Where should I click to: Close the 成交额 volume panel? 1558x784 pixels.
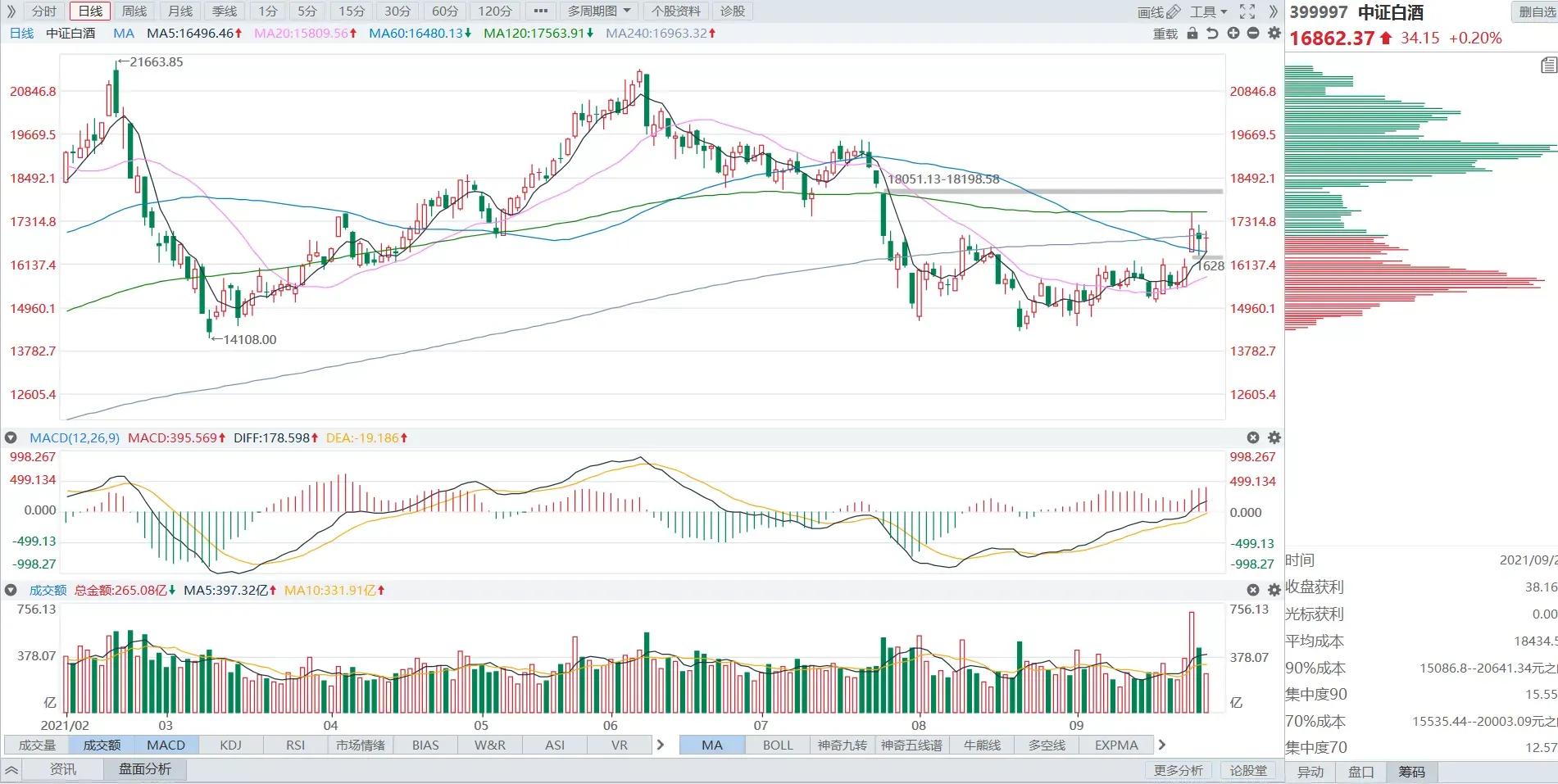click(x=1252, y=590)
